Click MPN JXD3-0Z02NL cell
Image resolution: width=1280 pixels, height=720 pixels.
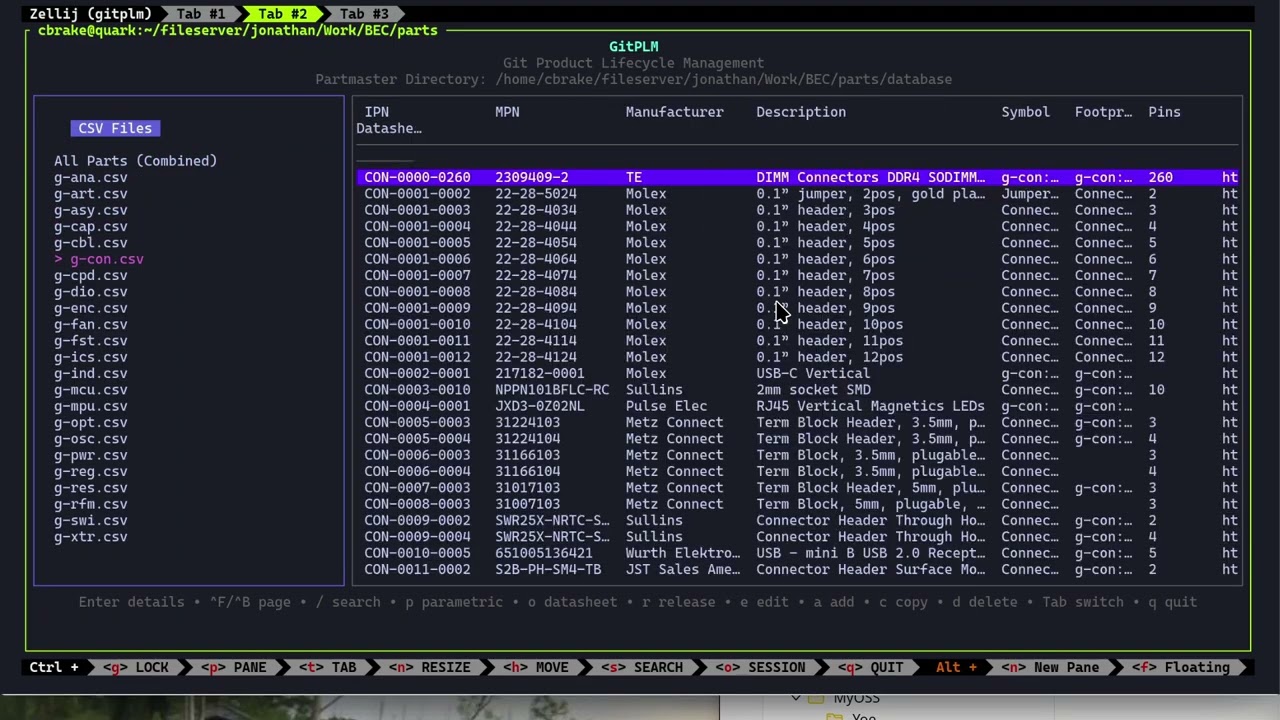click(539, 406)
